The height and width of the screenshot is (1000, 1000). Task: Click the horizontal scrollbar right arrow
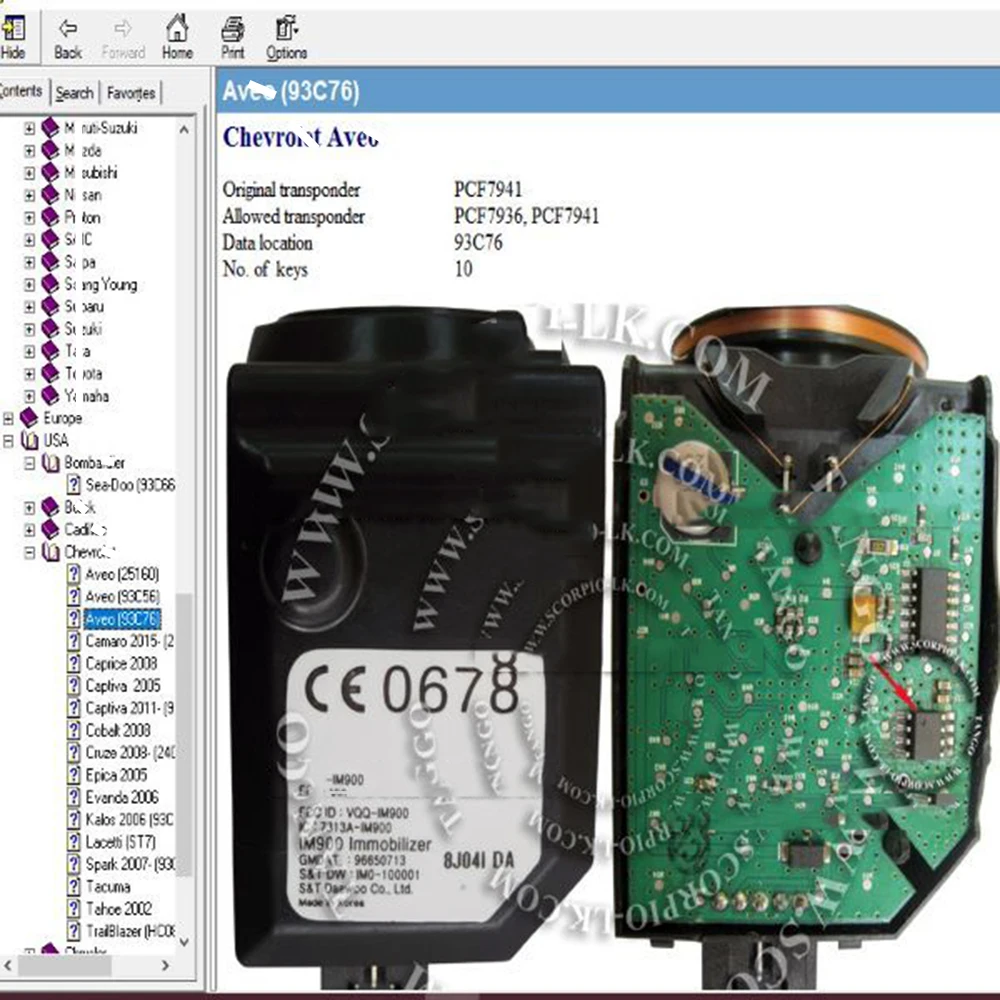click(x=165, y=966)
